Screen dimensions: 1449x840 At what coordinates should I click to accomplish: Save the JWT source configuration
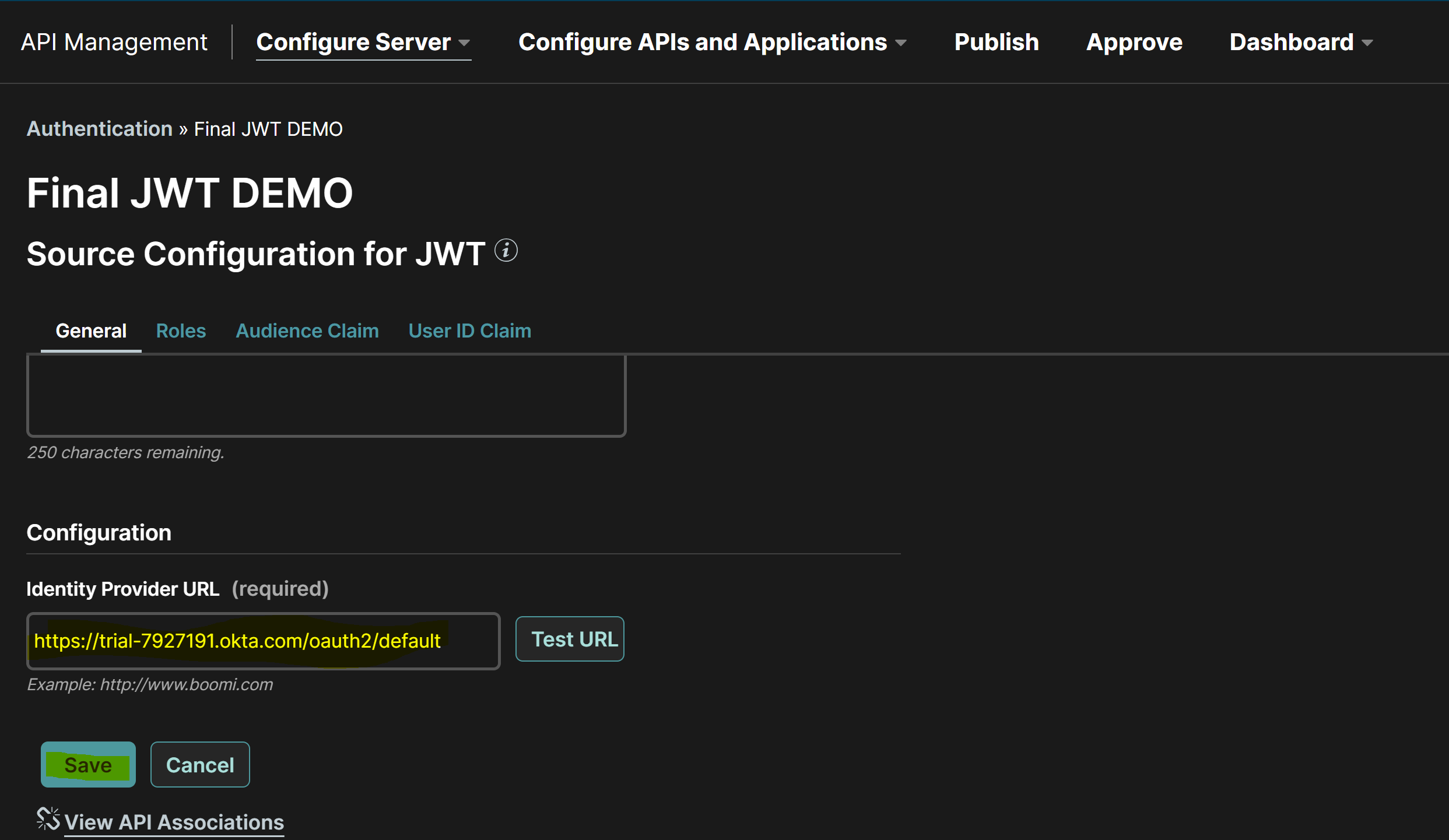[x=87, y=764]
